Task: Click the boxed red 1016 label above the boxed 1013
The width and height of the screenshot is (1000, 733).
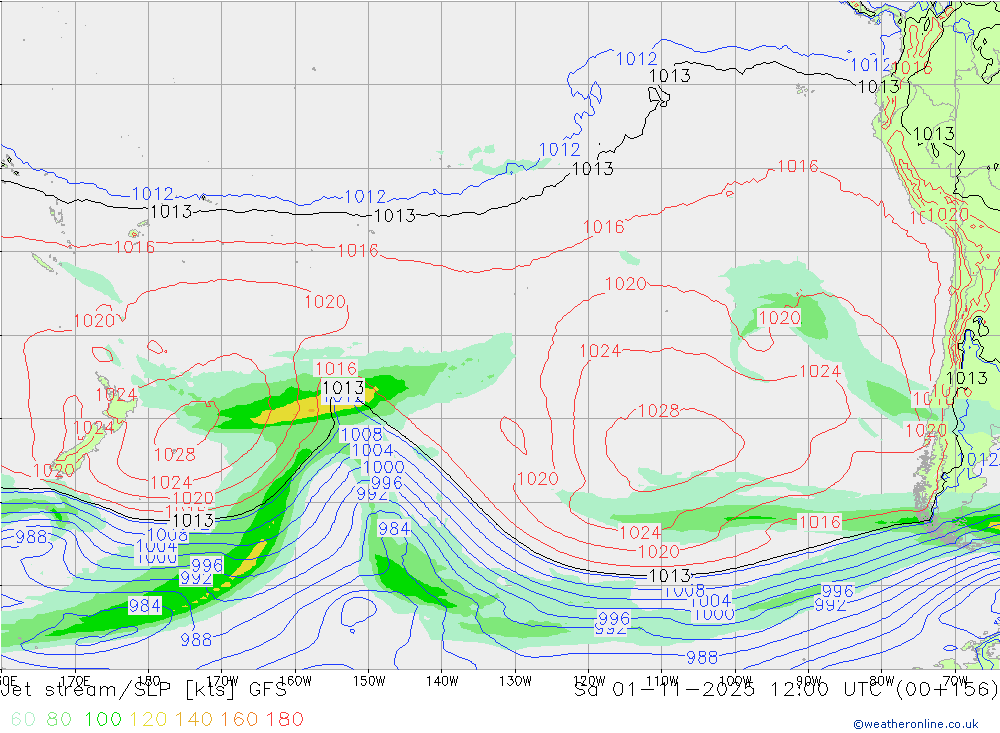Action: (336, 369)
